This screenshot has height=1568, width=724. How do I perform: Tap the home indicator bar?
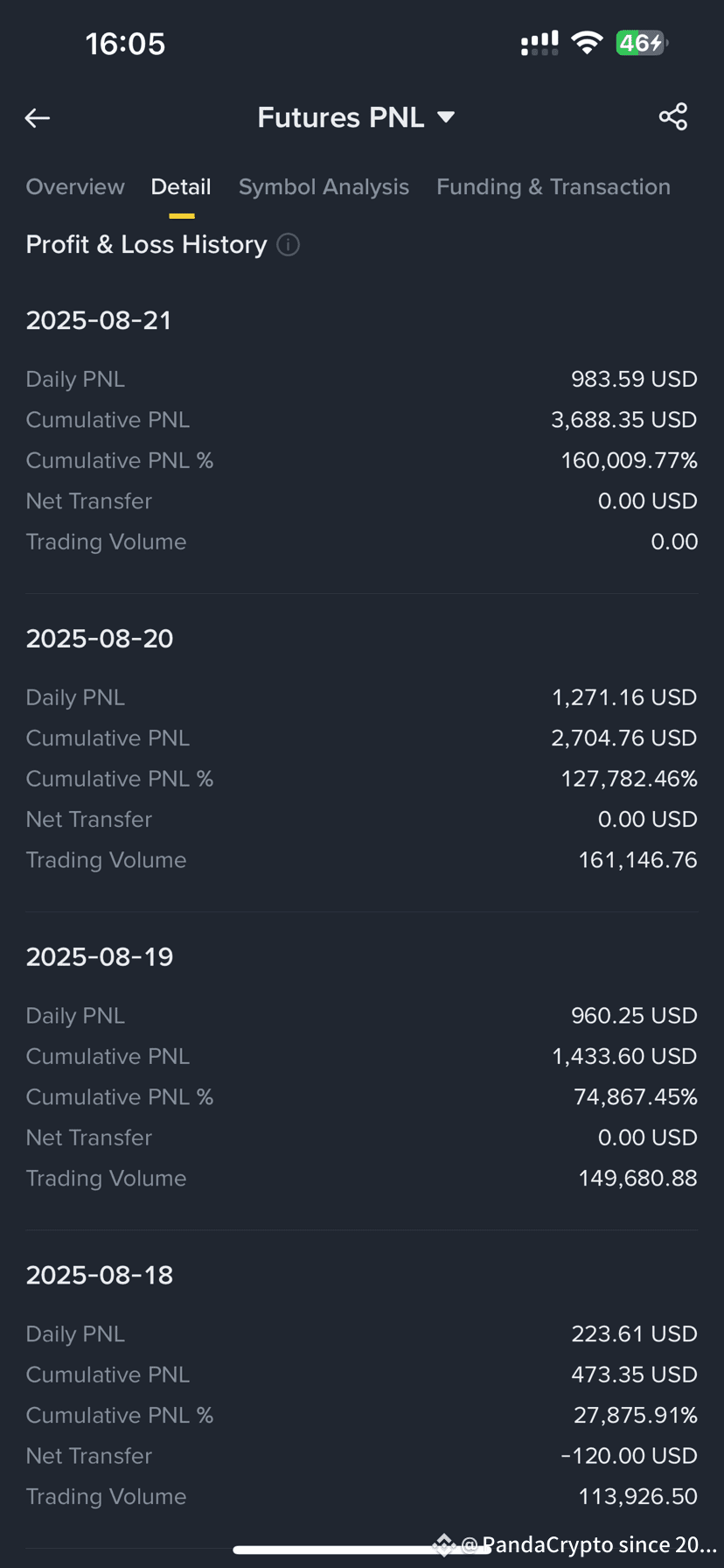click(361, 1550)
